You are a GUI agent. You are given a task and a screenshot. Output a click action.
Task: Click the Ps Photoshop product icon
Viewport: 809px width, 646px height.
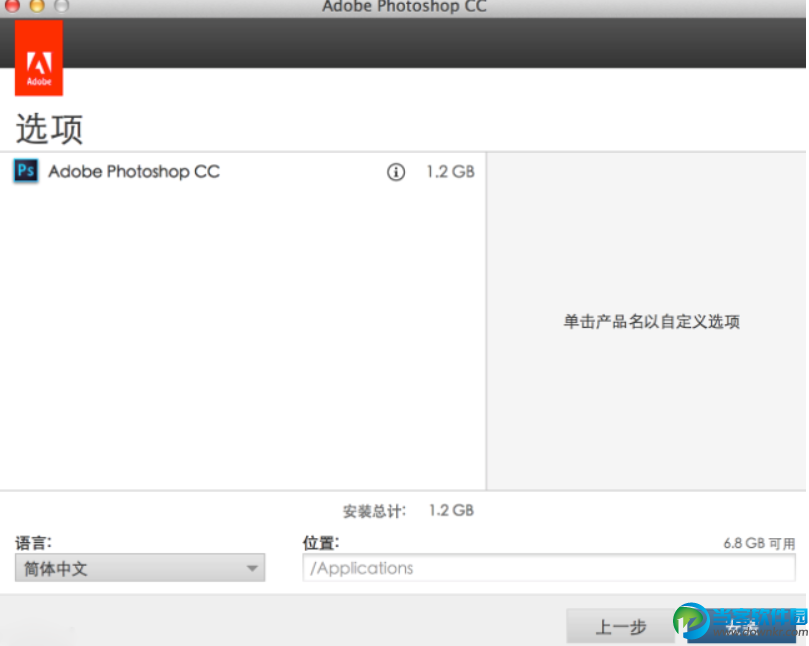click(26, 171)
